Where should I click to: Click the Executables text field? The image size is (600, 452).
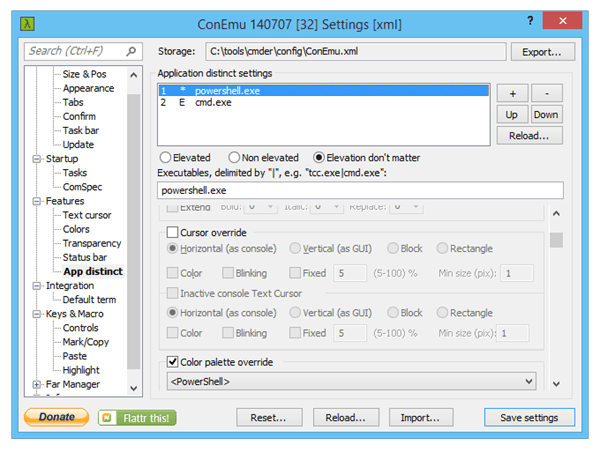(360, 190)
